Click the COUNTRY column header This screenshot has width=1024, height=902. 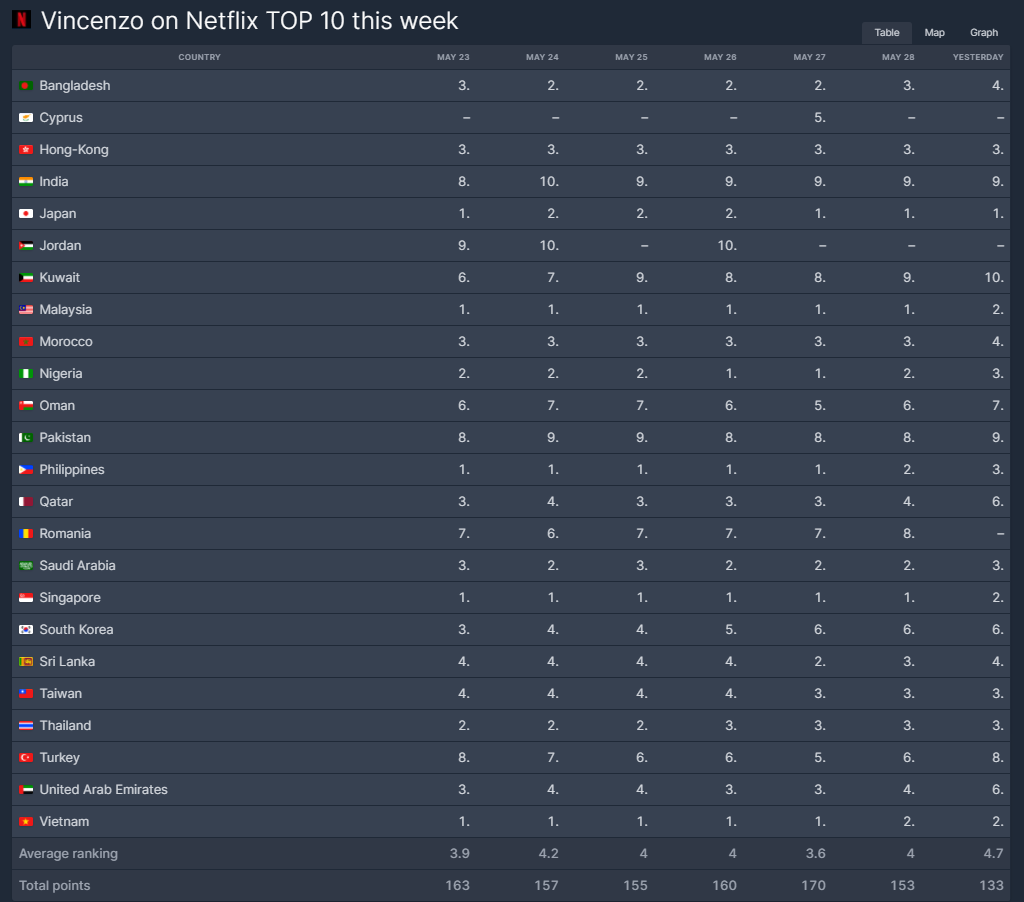pos(199,57)
